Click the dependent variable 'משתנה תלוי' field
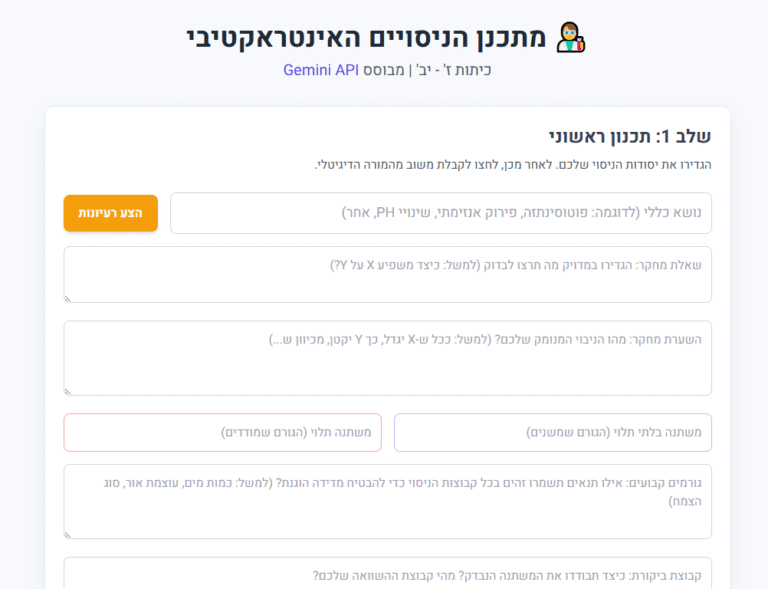768x589 pixels. (x=222, y=432)
